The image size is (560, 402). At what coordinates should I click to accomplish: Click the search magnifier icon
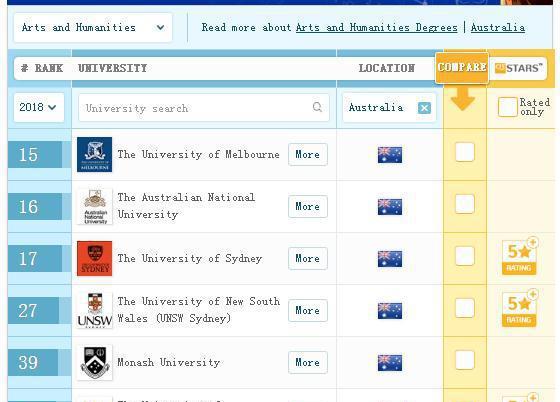pos(317,107)
